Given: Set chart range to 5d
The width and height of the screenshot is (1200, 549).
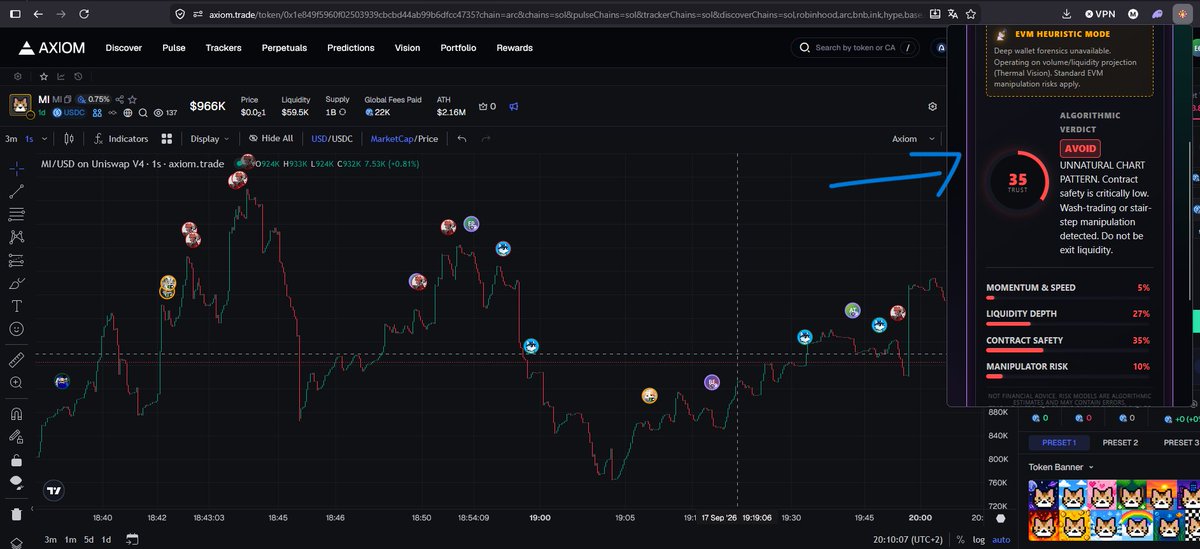Looking at the screenshot, I should click(x=88, y=539).
